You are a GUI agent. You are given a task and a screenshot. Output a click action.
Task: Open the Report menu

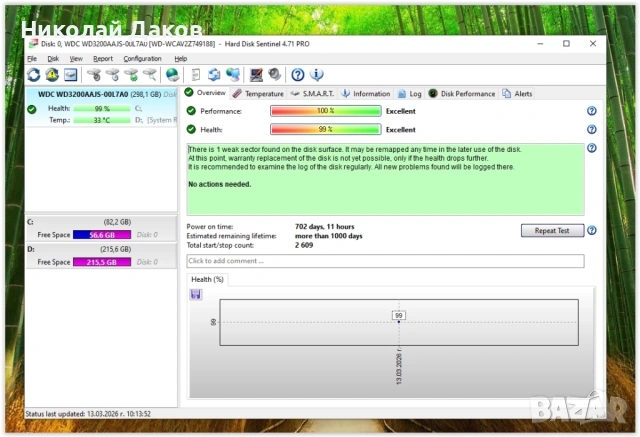point(103,59)
